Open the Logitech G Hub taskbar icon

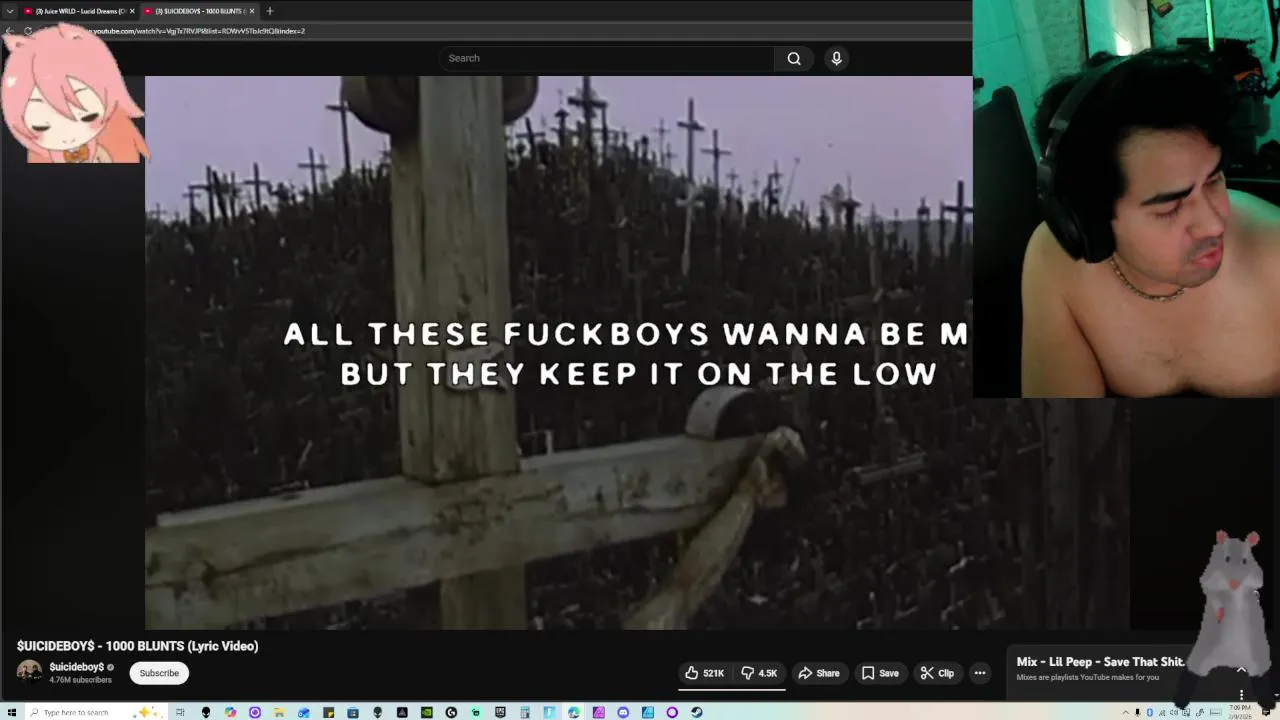[x=451, y=712]
